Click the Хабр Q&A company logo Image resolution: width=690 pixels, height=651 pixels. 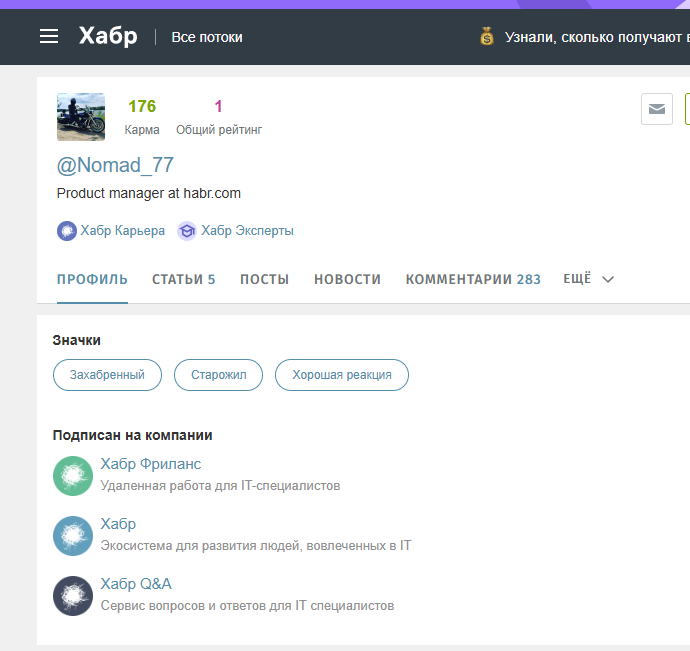[72, 596]
